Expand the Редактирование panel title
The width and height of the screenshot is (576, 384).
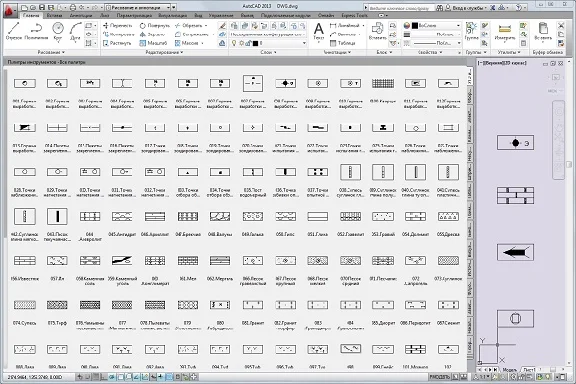pyautogui.click(x=164, y=52)
